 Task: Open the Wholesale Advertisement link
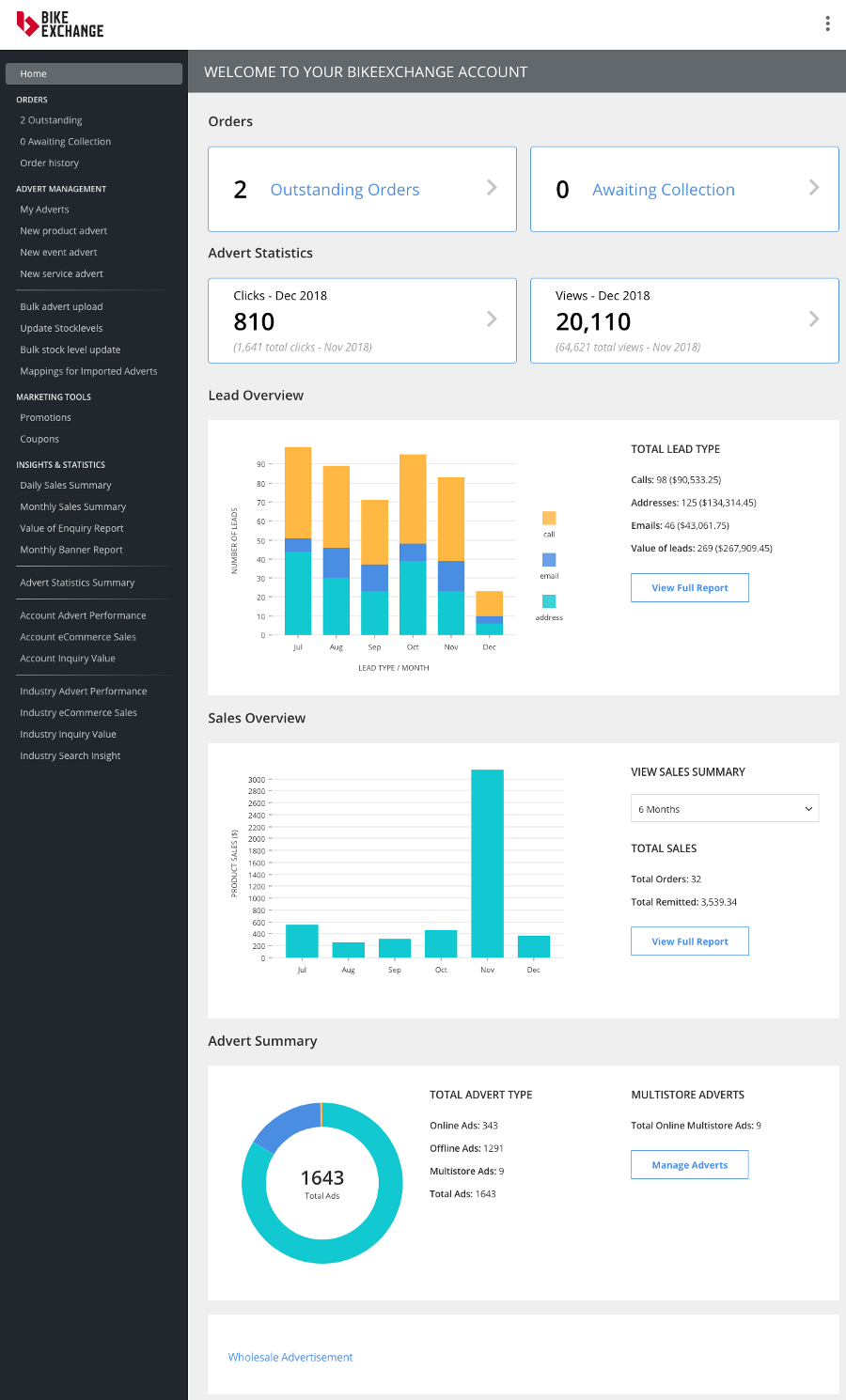tap(290, 1358)
